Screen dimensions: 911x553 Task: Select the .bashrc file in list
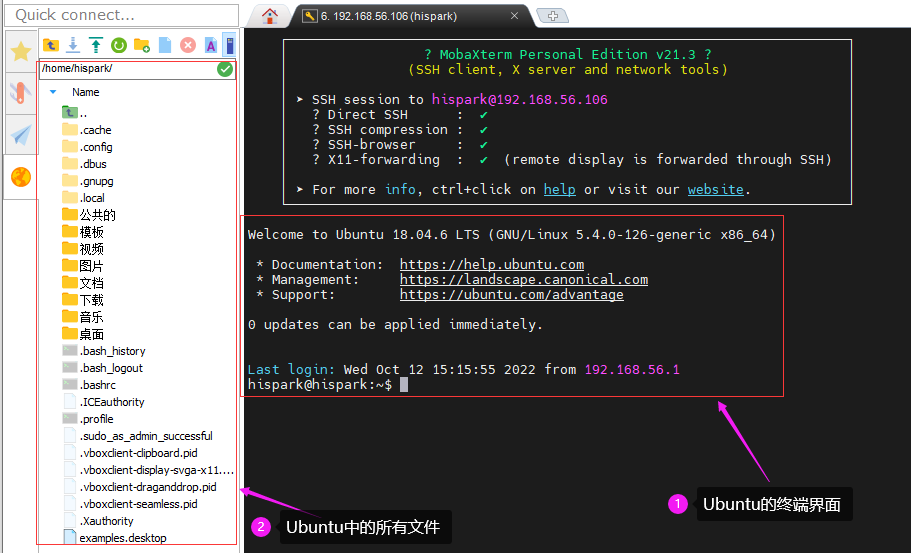pos(97,385)
